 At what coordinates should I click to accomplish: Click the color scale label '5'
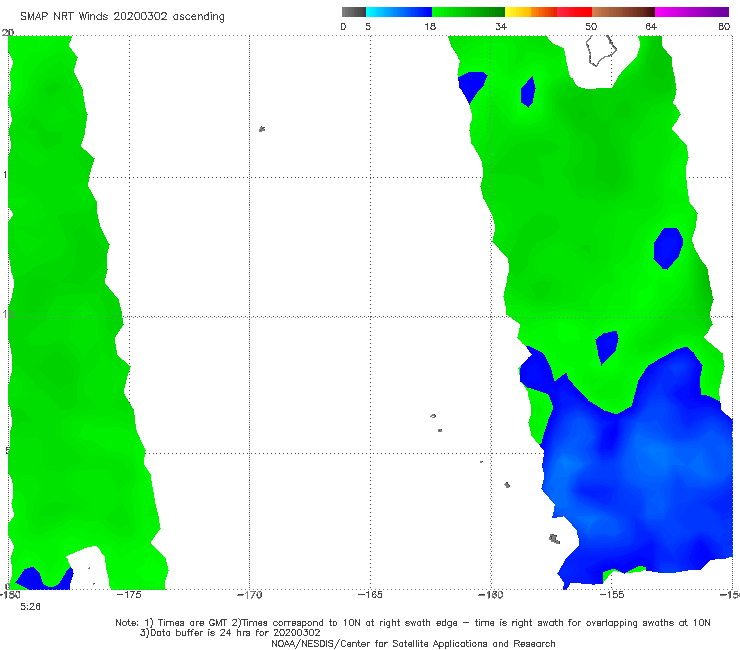point(368,26)
